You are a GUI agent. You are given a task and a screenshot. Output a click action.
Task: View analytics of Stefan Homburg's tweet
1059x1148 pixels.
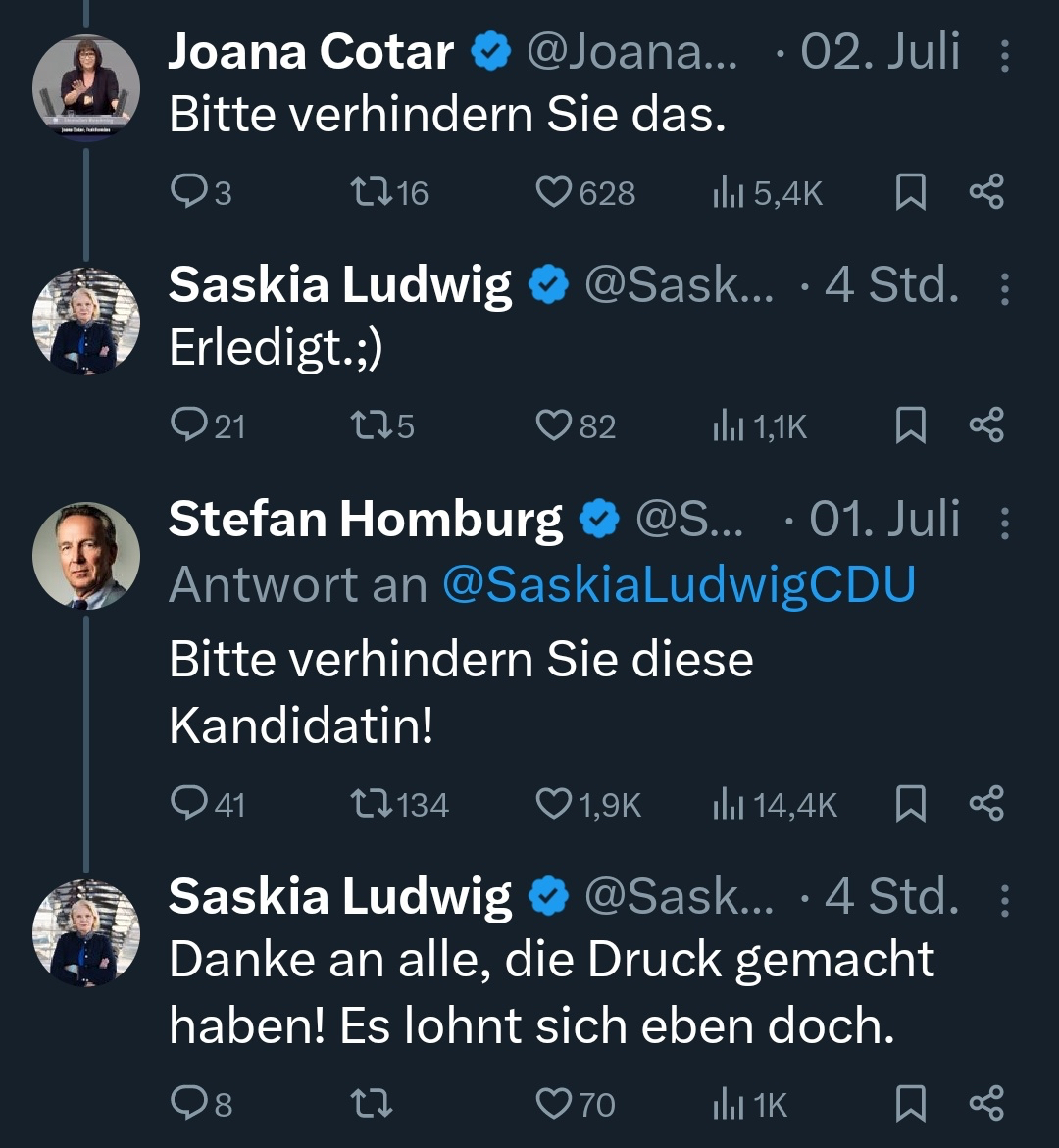[725, 805]
